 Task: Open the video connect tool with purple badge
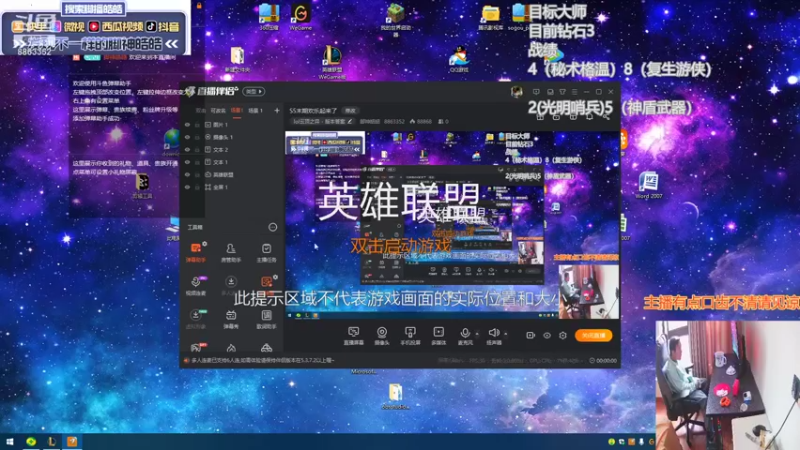(x=195, y=285)
